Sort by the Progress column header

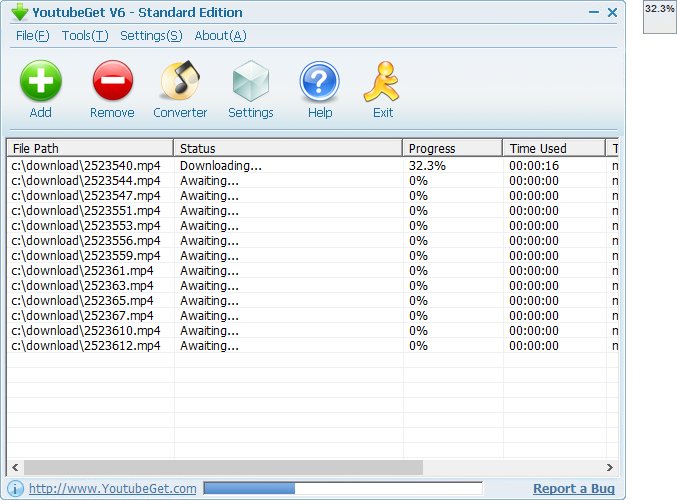point(453,148)
